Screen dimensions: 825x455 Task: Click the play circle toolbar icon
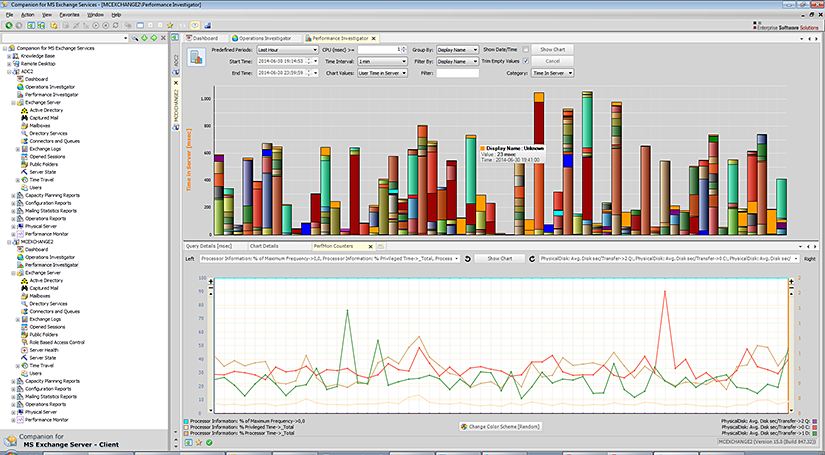[96, 25]
